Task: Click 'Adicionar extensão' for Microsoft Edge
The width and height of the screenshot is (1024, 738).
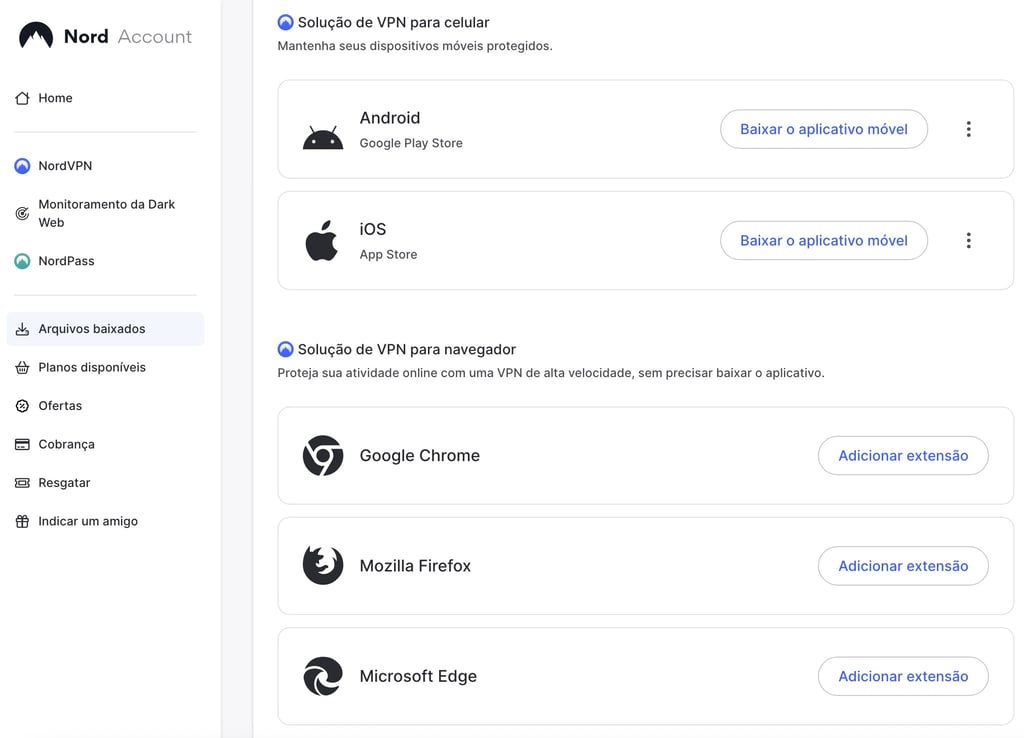Action: (903, 676)
